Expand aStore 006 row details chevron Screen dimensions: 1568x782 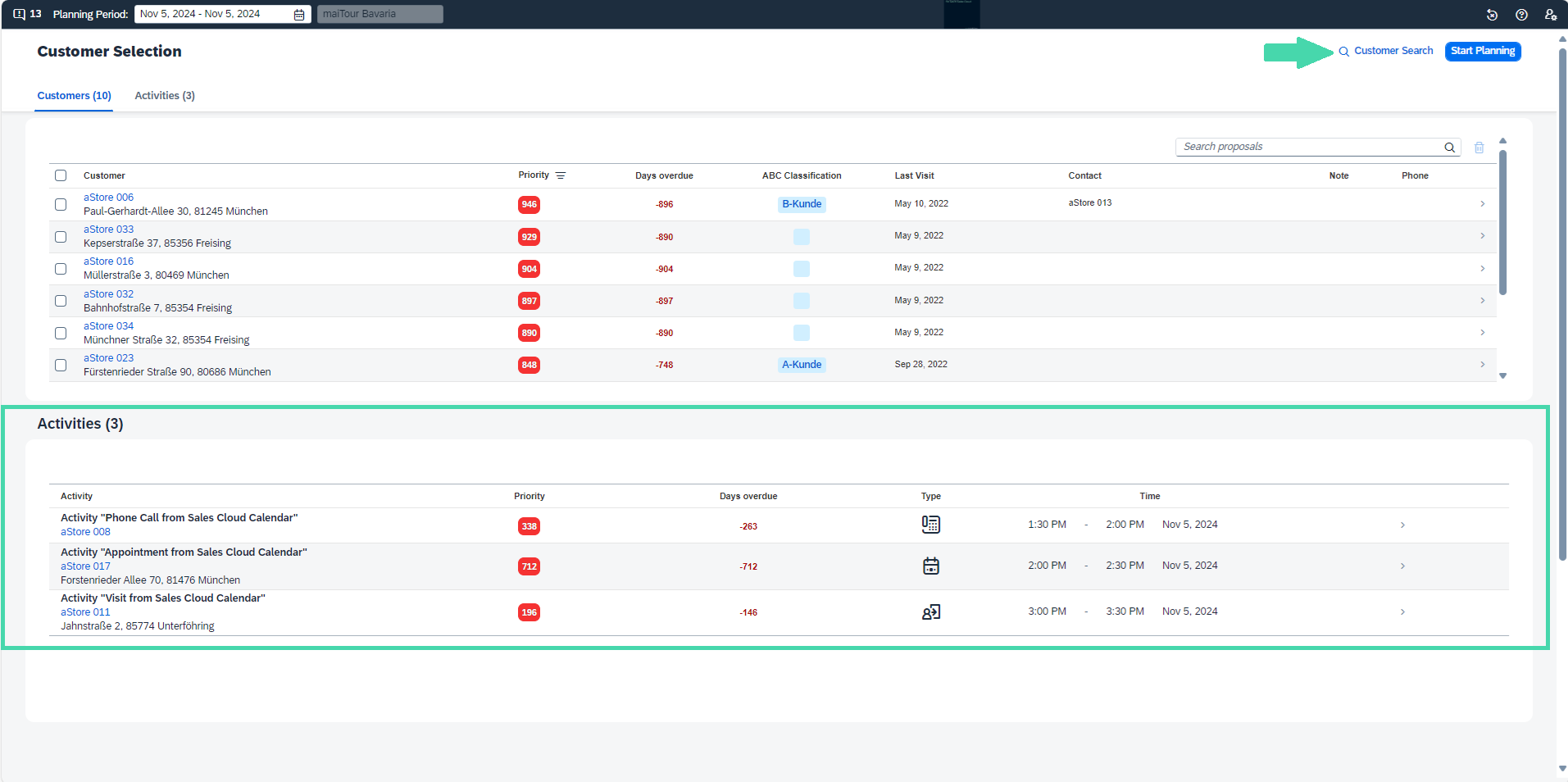(x=1483, y=204)
